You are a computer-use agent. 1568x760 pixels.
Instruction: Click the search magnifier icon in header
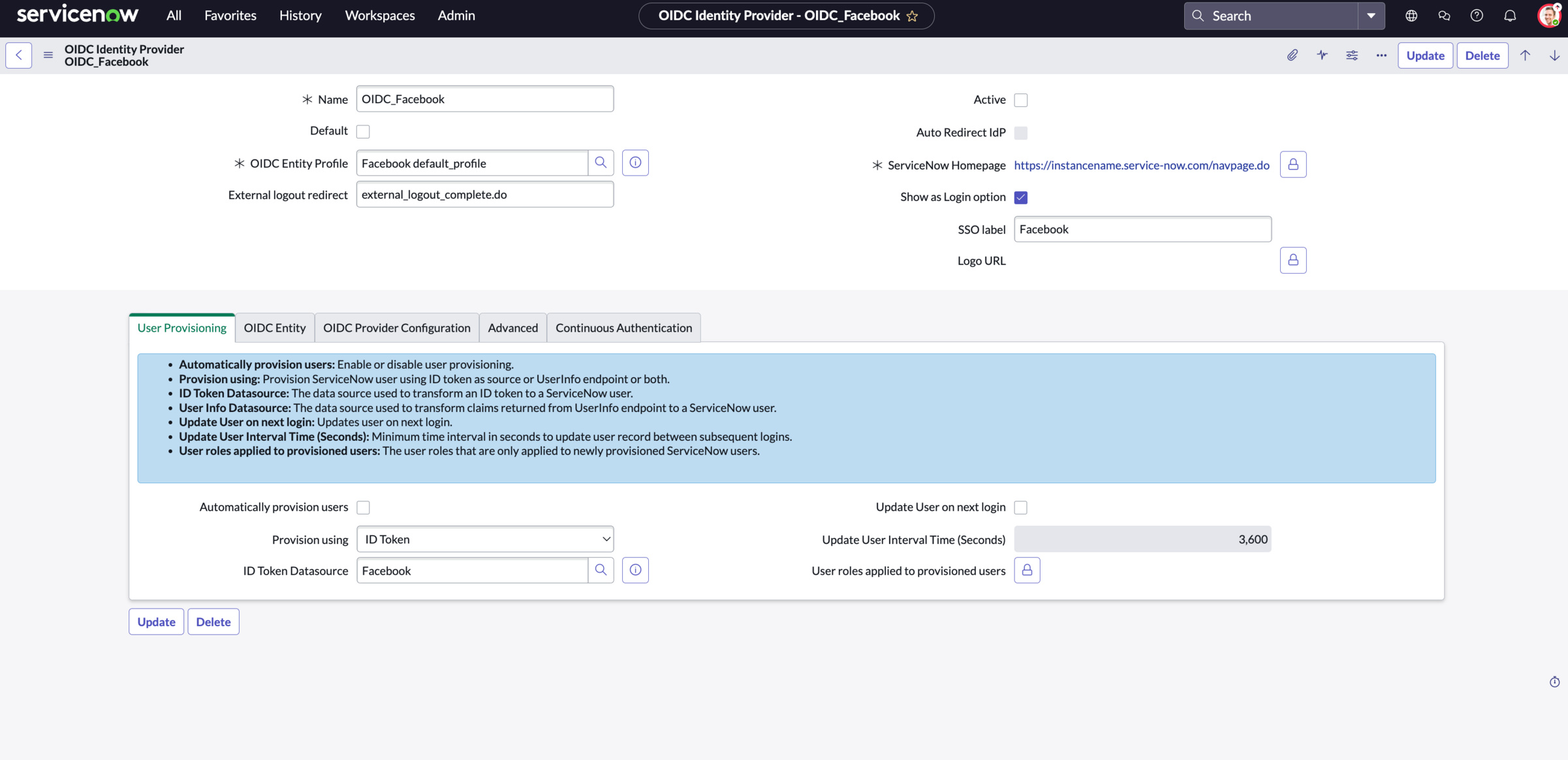tap(1198, 16)
